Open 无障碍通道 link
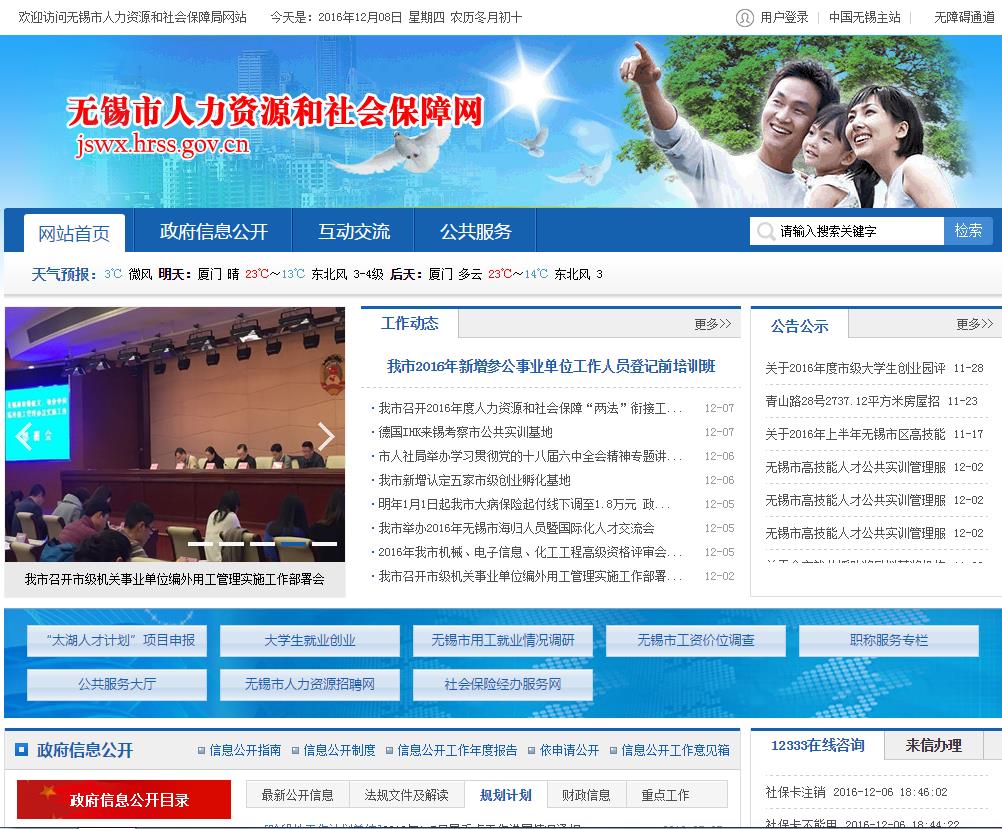Viewport: 1002px width, 829px height. pos(964,17)
